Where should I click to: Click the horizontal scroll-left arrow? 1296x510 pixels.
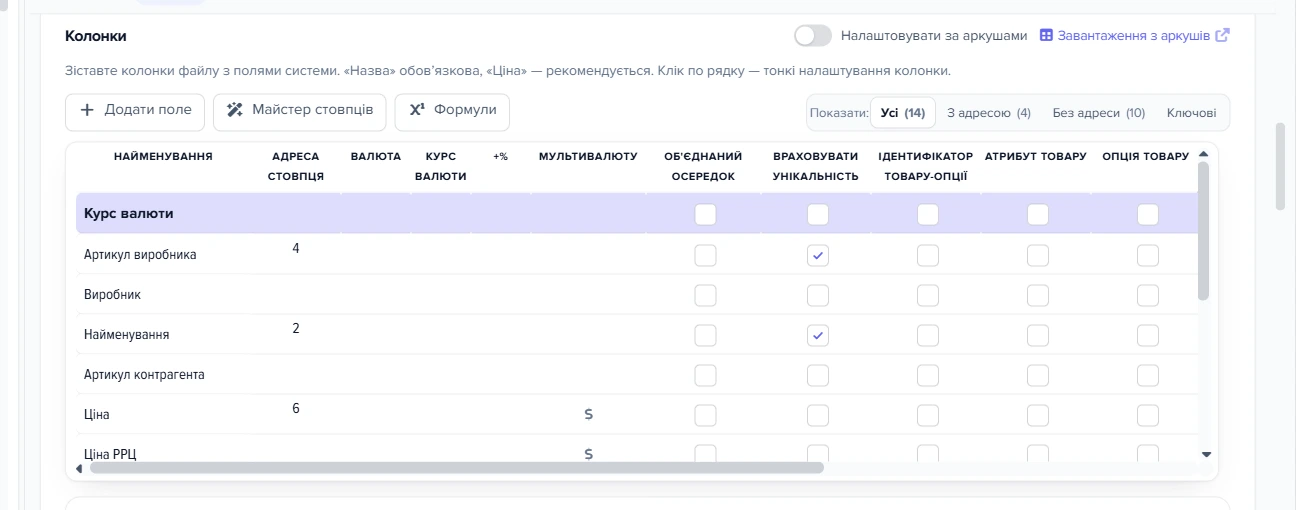point(80,467)
